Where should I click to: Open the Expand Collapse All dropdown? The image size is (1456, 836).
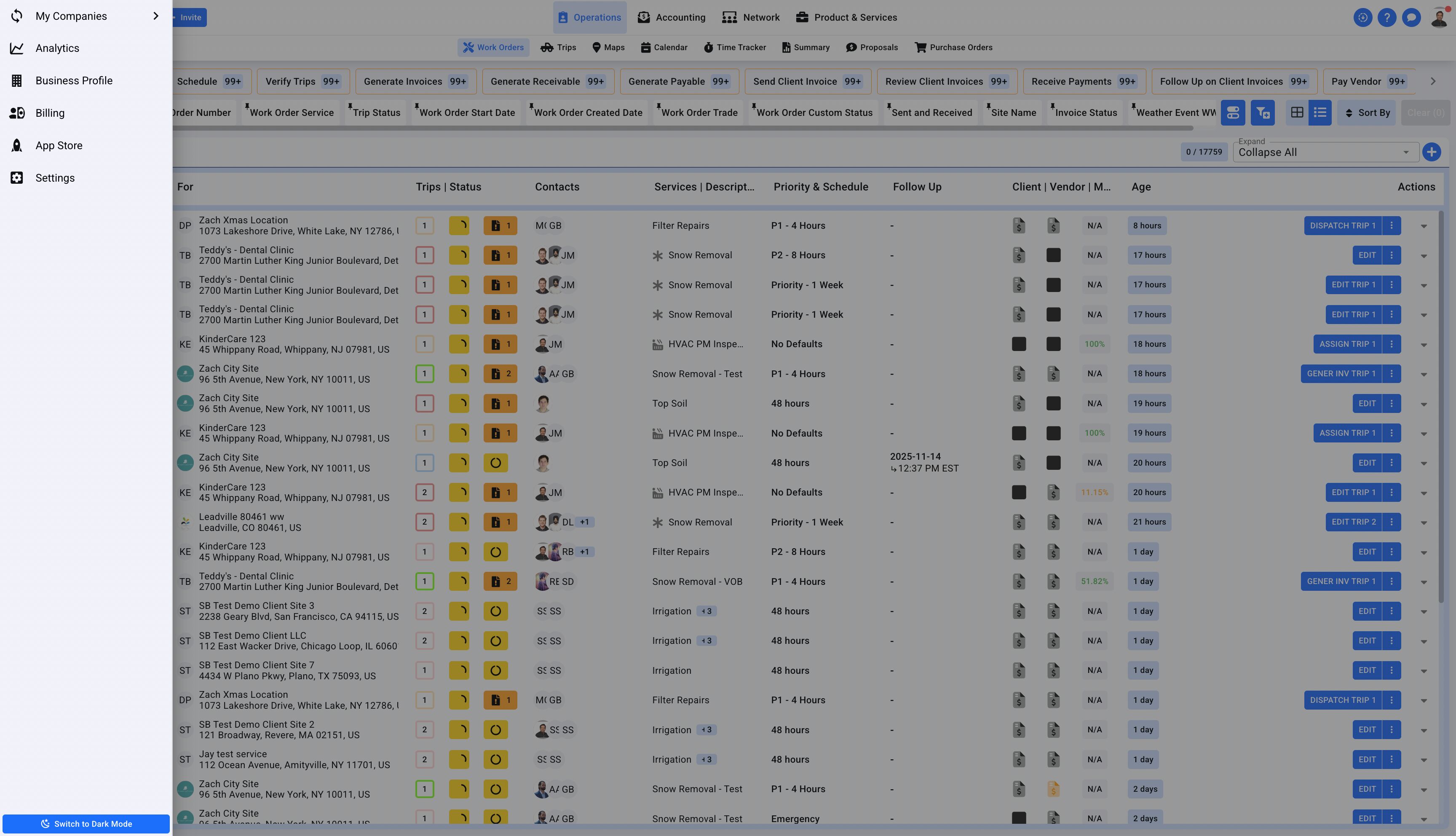tap(1325, 152)
